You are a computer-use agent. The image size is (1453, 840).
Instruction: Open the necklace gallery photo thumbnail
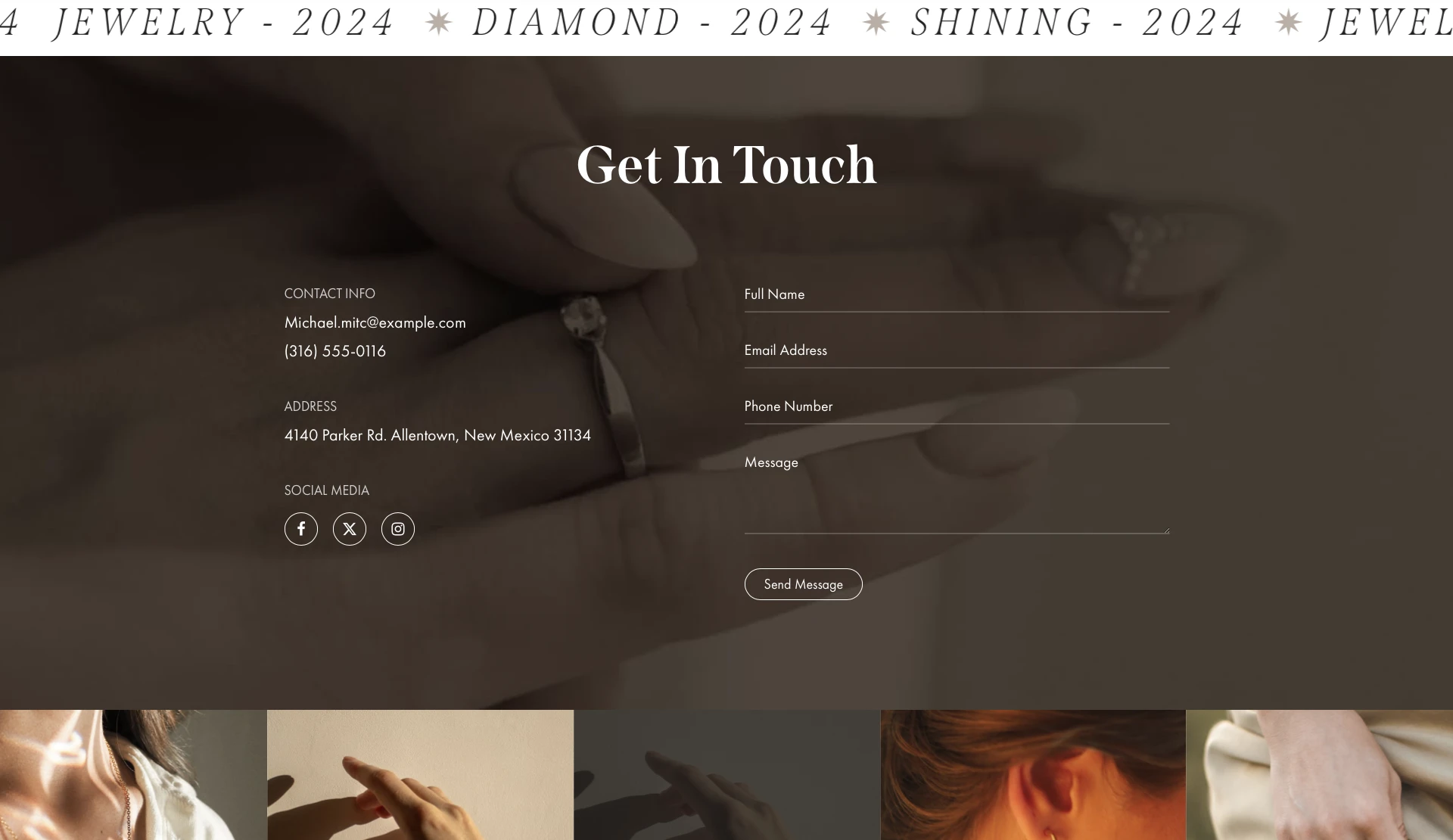tap(133, 775)
